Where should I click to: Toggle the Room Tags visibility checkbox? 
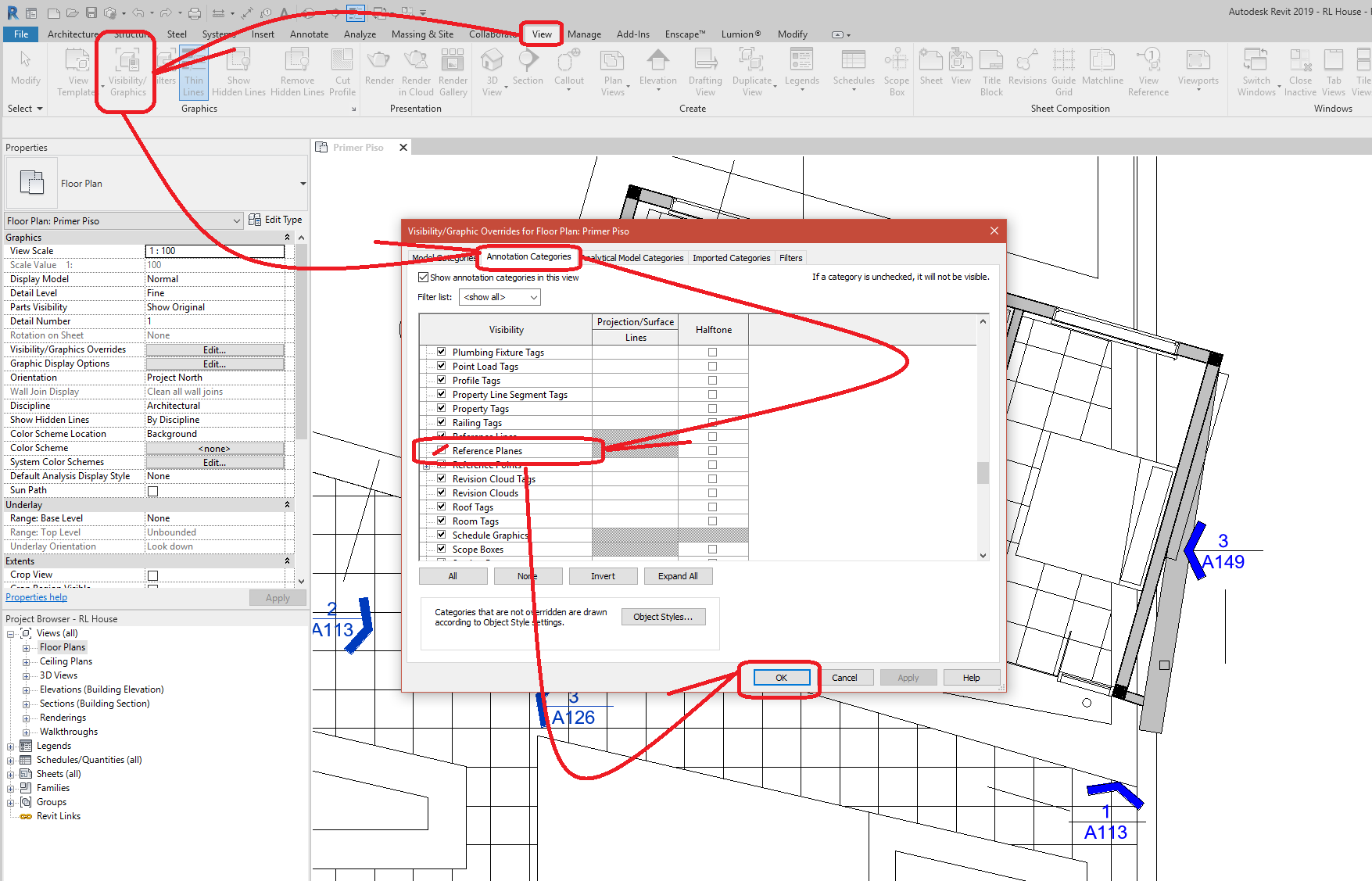[x=441, y=521]
